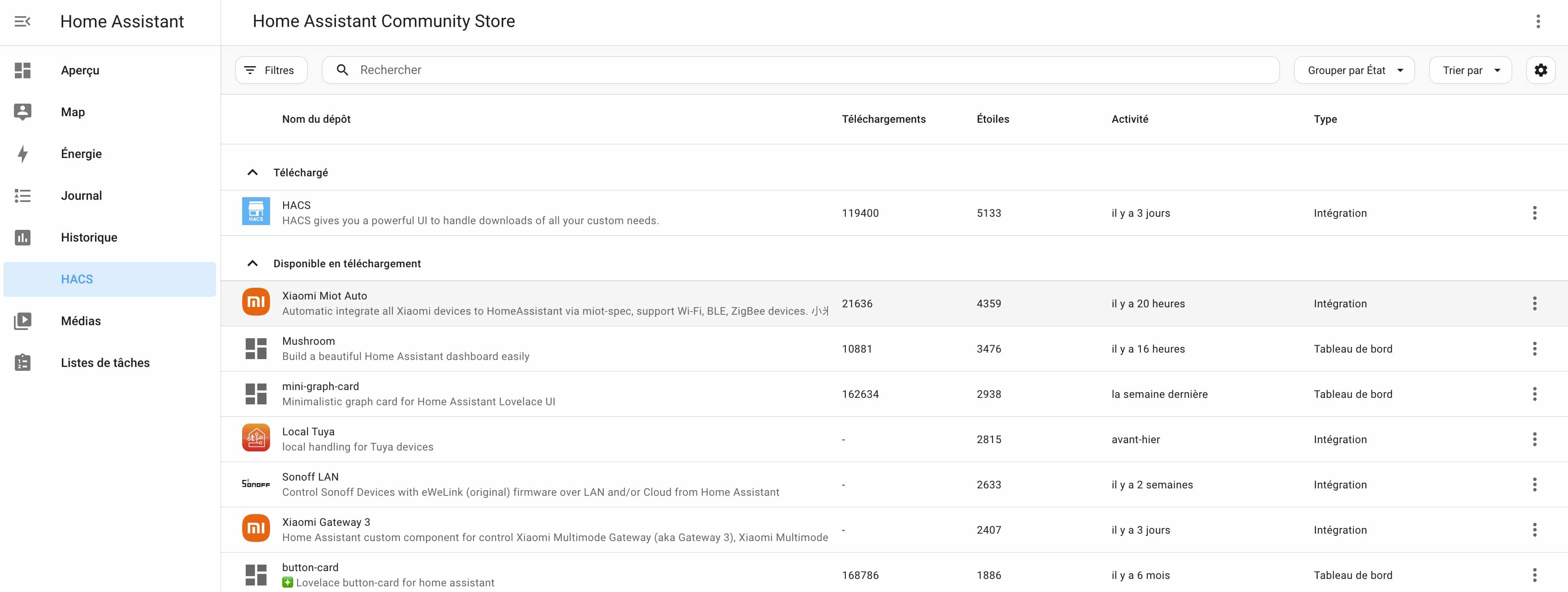1568x592 pixels.
Task: Open the three-dot menu for Mushroom
Action: coord(1534,349)
